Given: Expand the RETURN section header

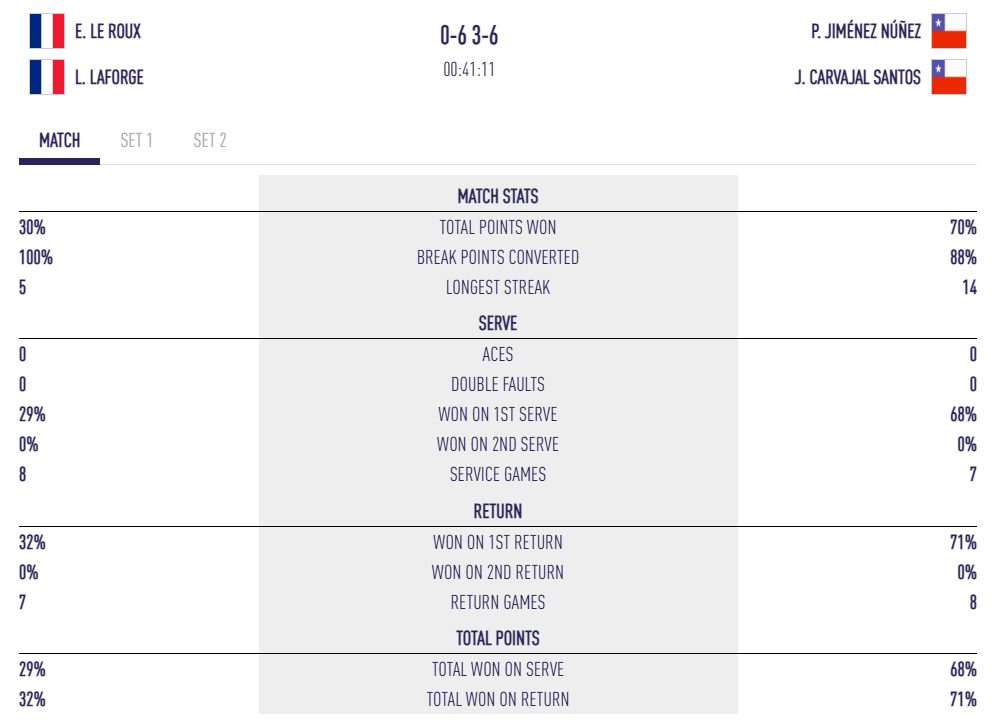Looking at the screenshot, I should (x=497, y=511).
